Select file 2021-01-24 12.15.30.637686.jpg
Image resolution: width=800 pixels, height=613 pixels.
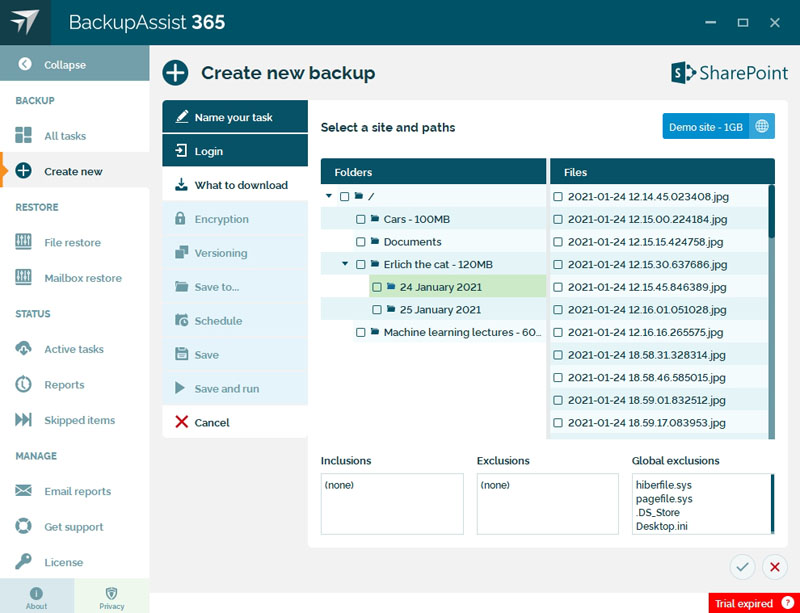[647, 264]
